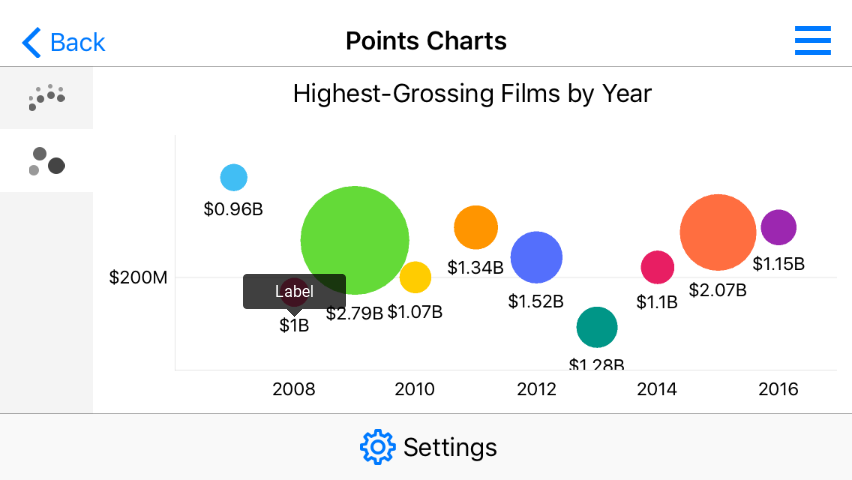
Task: Select the yellow $1.07B bubble
Action: pyautogui.click(x=415, y=277)
